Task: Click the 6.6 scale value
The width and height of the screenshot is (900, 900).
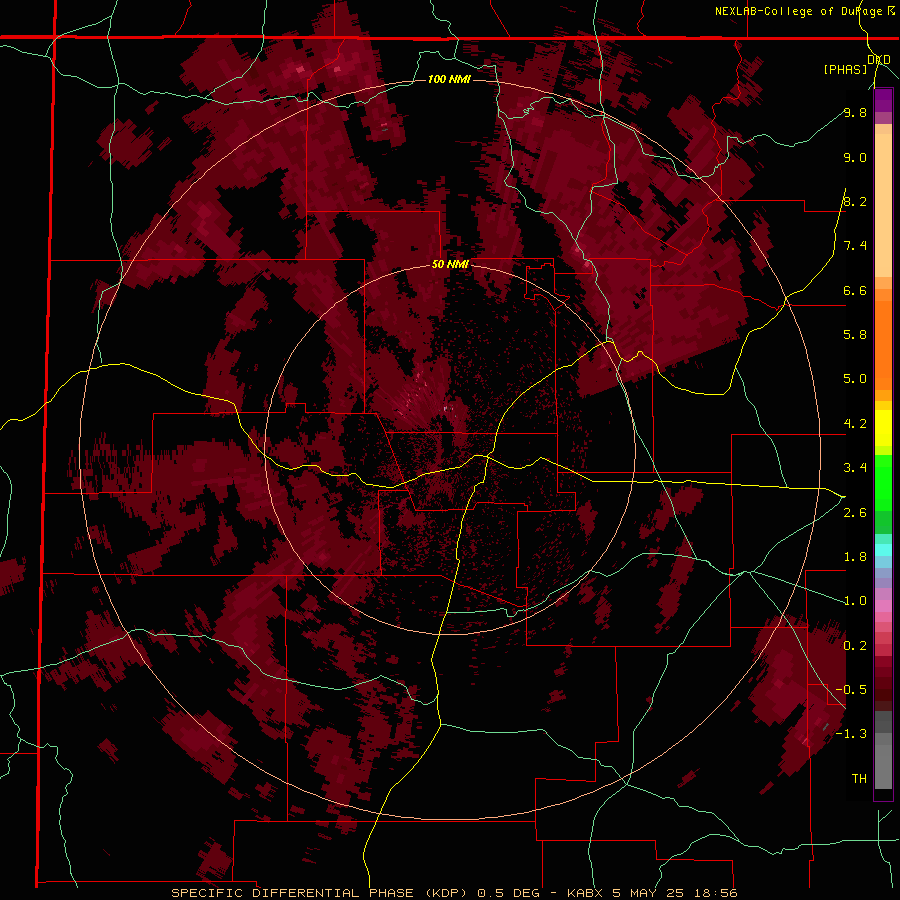Action: pyautogui.click(x=855, y=290)
